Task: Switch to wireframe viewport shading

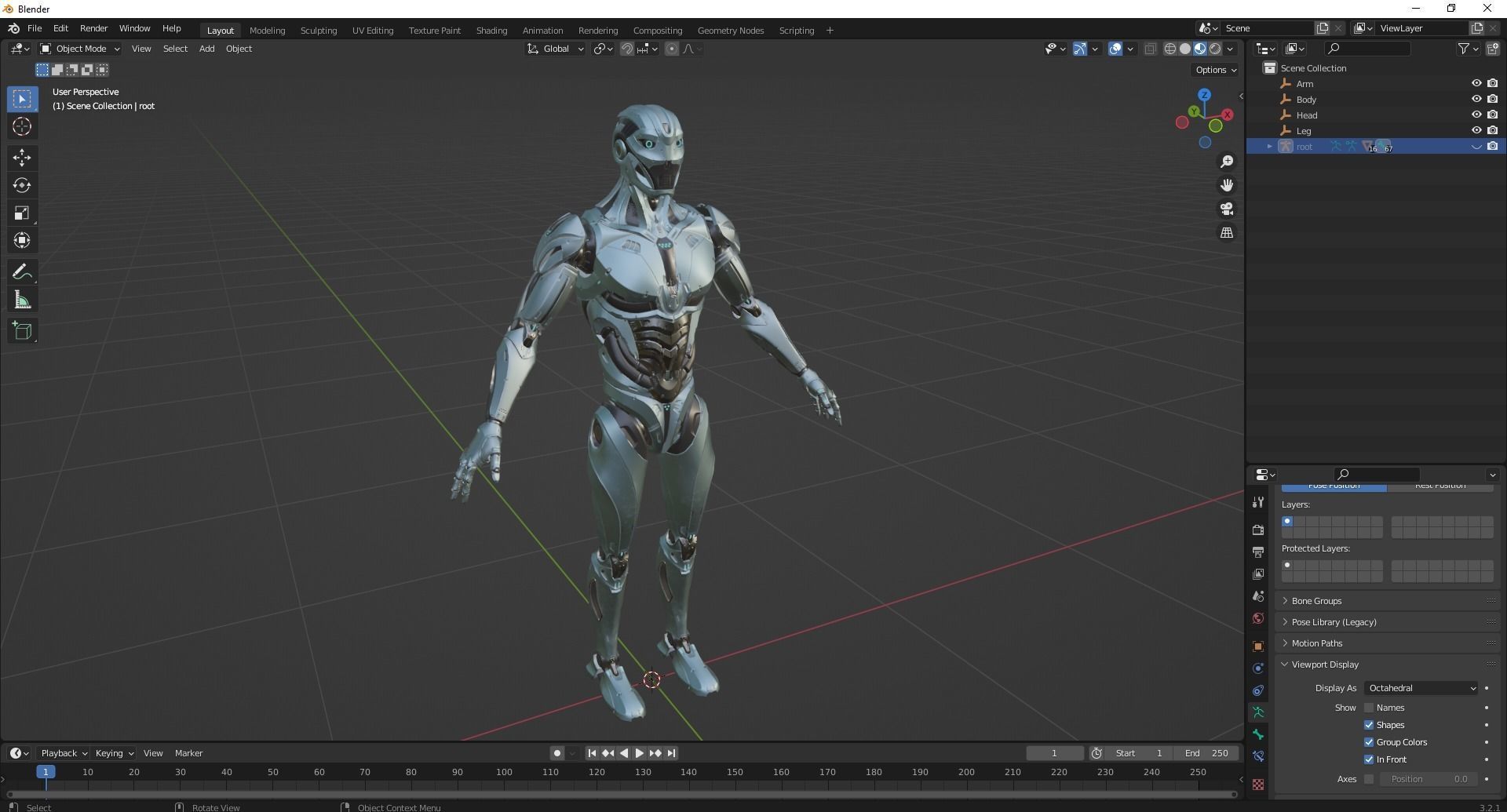Action: tap(1170, 49)
